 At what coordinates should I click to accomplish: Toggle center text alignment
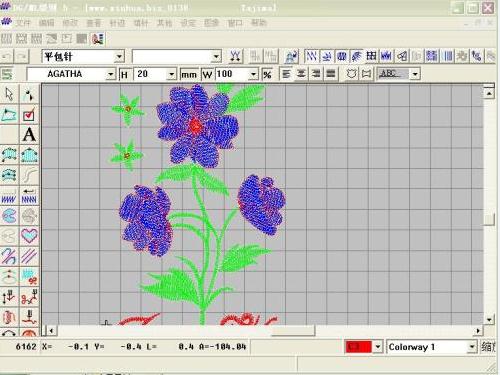coord(301,74)
